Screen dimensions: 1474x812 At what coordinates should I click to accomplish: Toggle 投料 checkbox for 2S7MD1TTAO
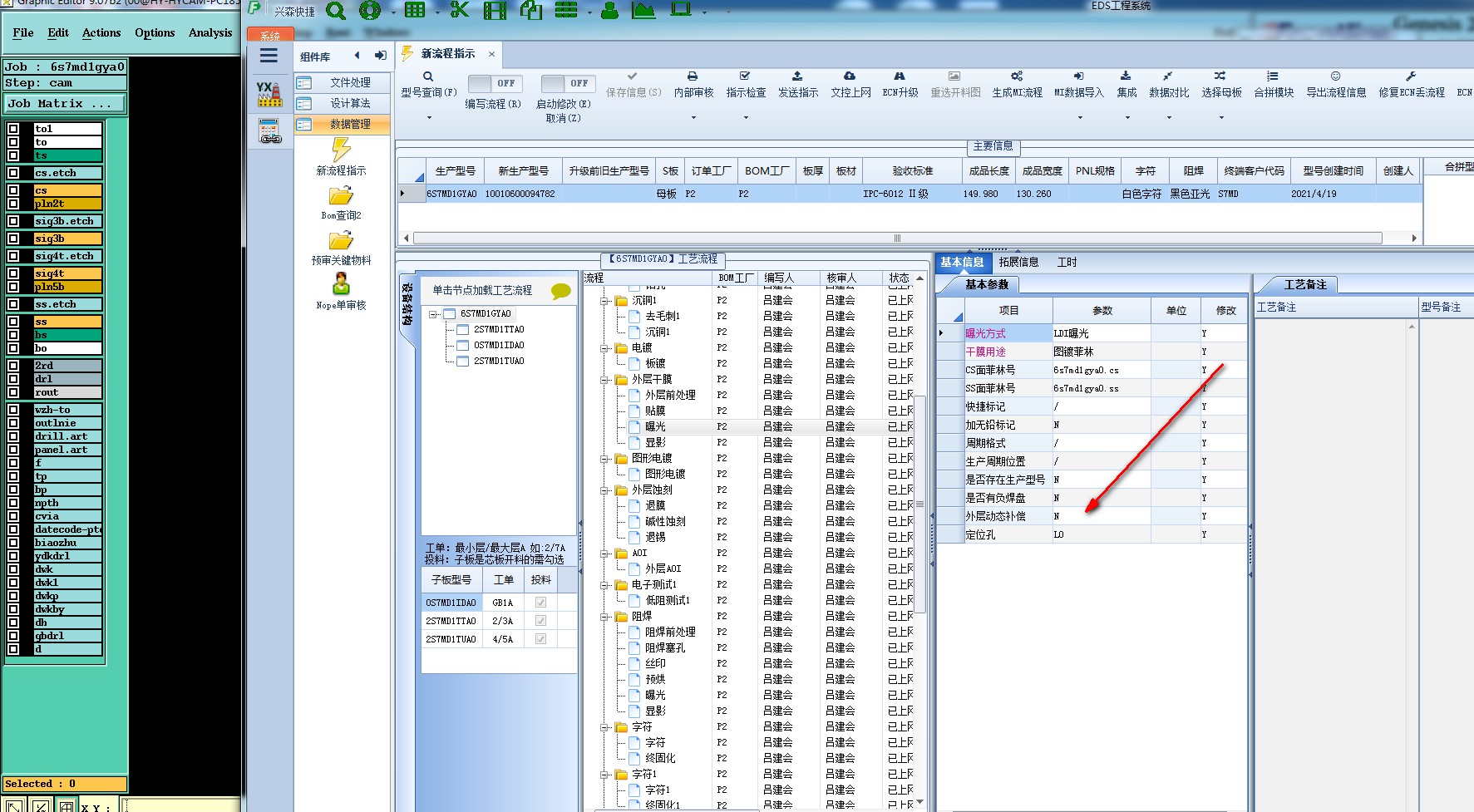pyautogui.click(x=541, y=621)
